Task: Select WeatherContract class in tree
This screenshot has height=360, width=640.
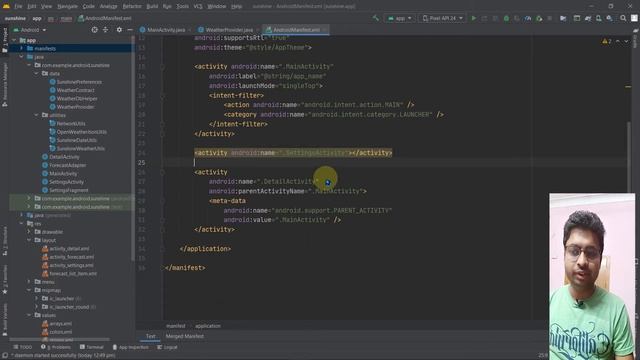Action: 76,90
